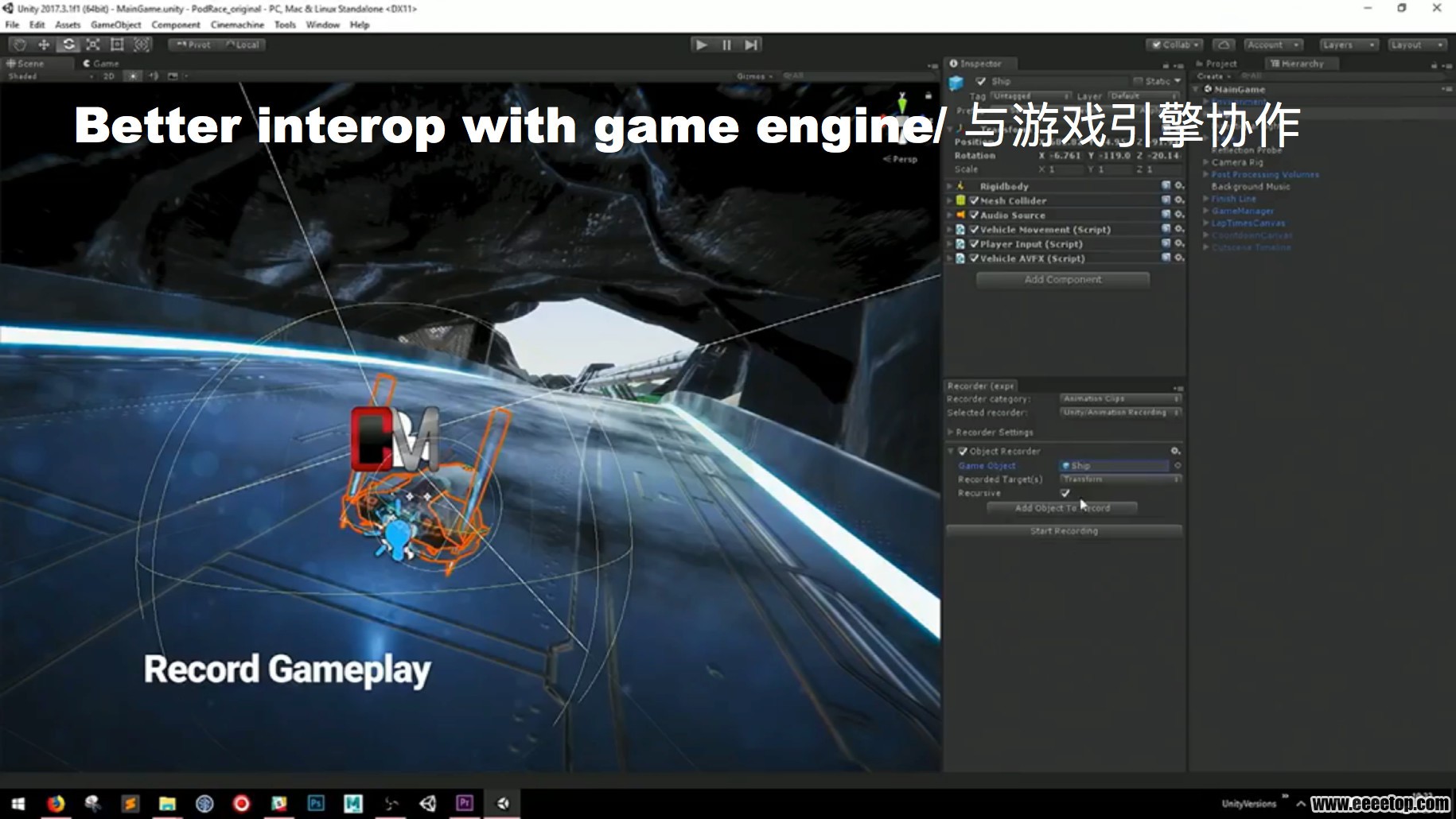This screenshot has height=819, width=1456.
Task: Open the Collab dropdown
Action: (x=1174, y=45)
